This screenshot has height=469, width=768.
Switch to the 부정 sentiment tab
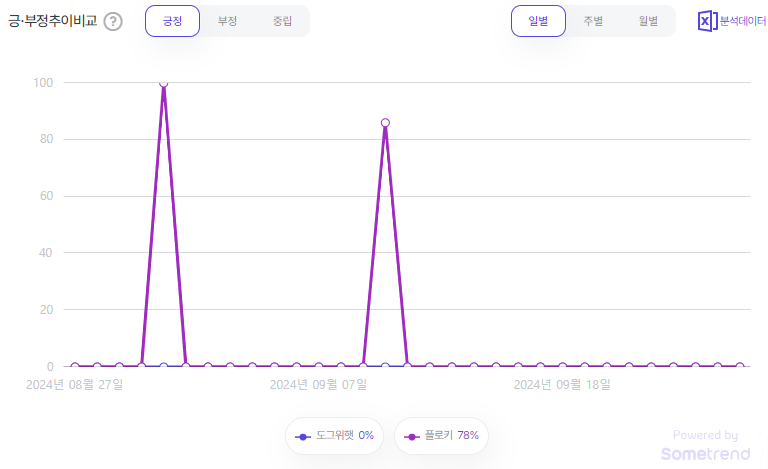pos(227,21)
